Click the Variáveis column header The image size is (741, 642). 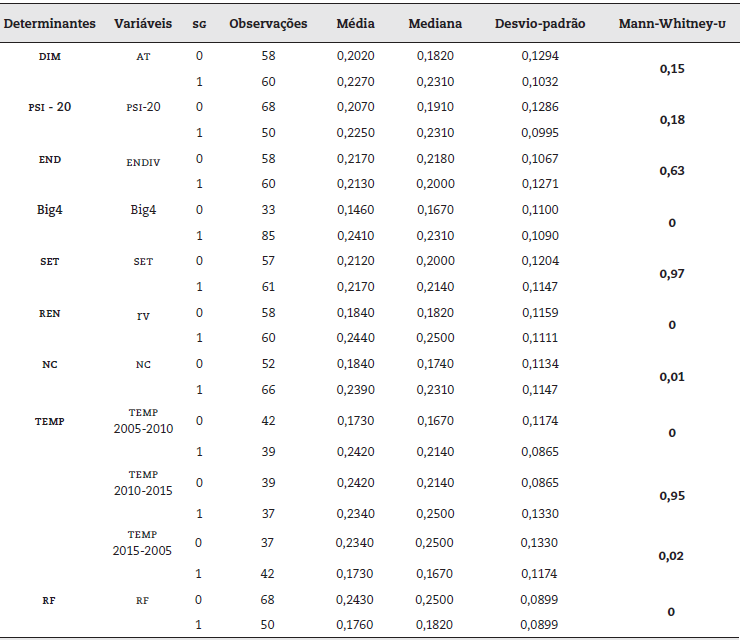(x=143, y=22)
